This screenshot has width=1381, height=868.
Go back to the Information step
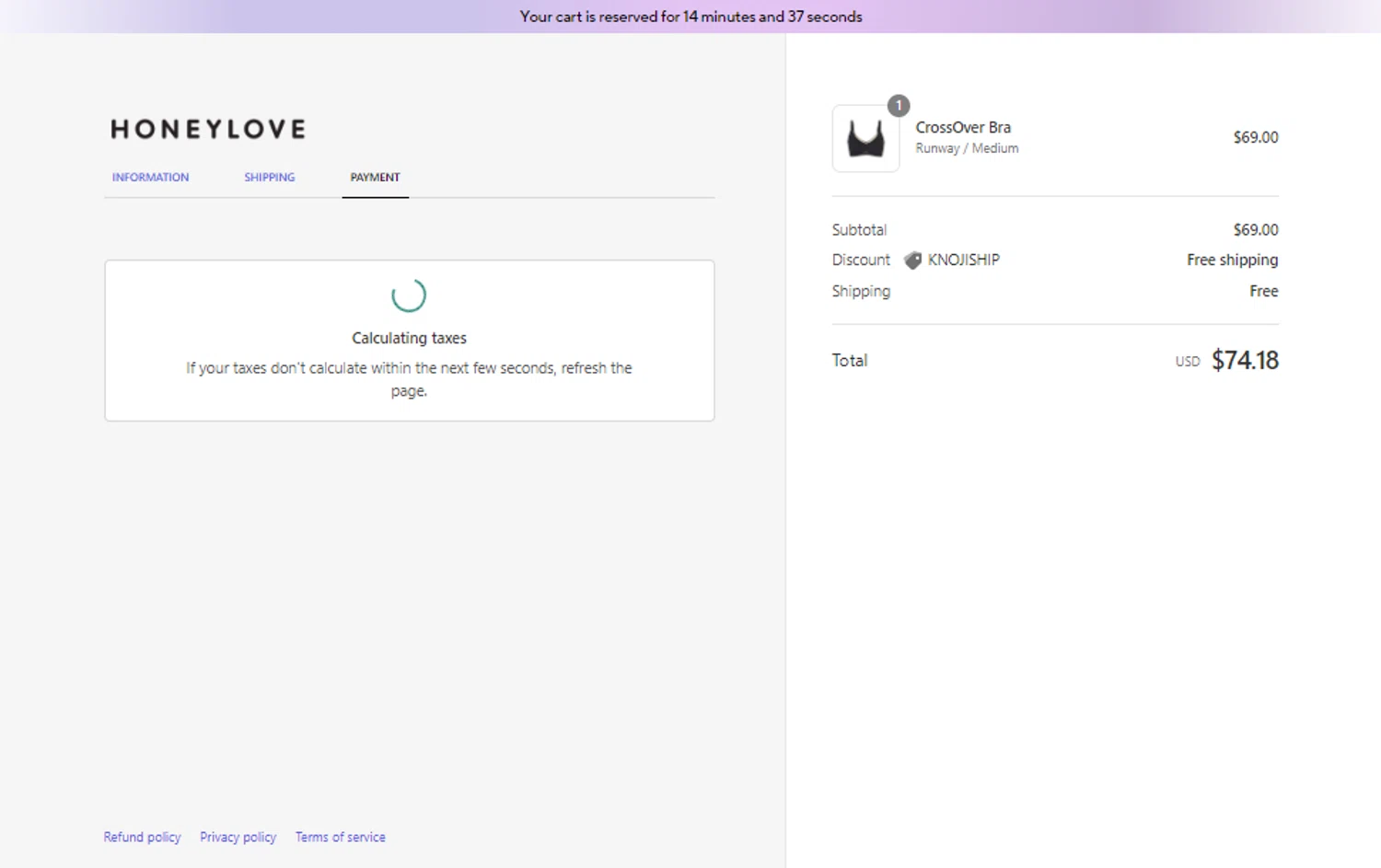pos(150,177)
